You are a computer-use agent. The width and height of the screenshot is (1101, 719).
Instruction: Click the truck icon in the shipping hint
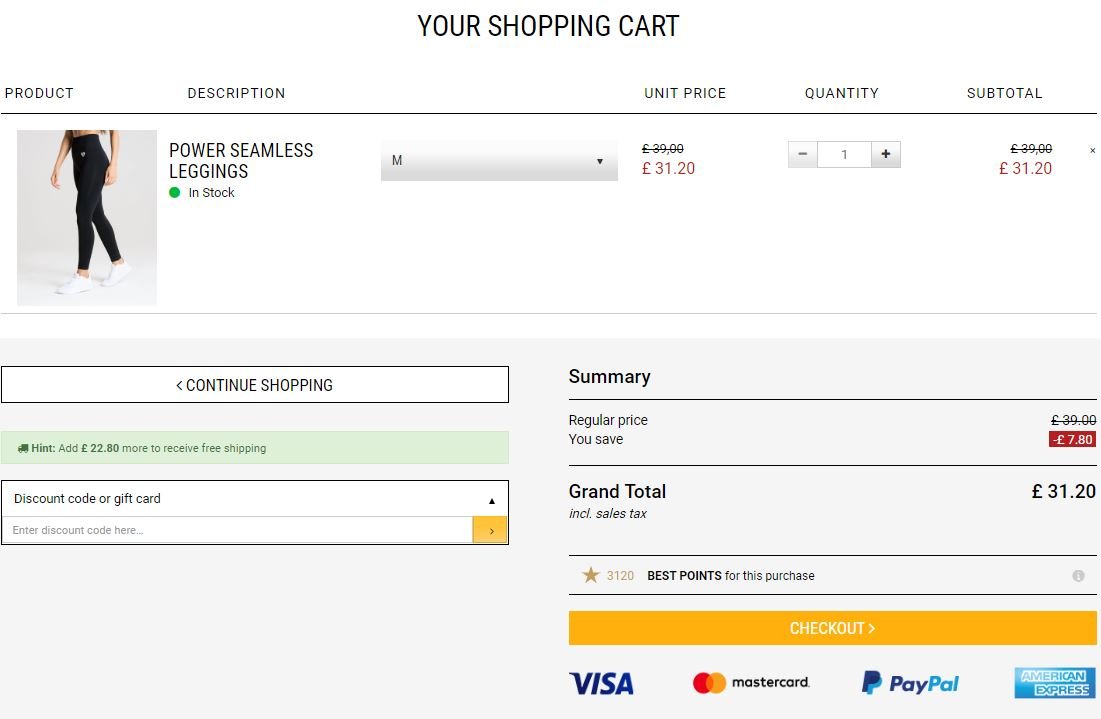[x=22, y=448]
